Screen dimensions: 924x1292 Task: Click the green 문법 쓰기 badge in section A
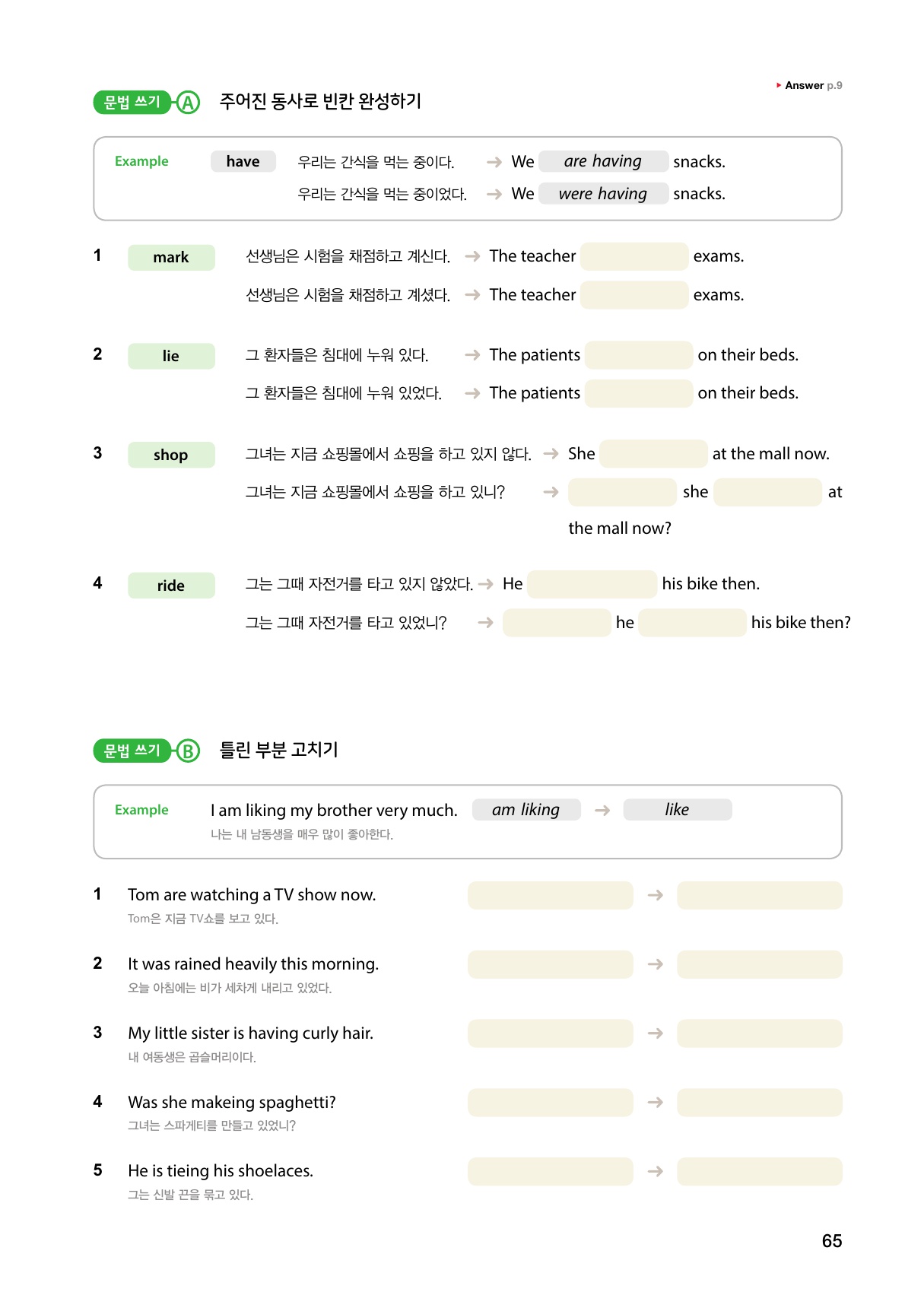132,102
